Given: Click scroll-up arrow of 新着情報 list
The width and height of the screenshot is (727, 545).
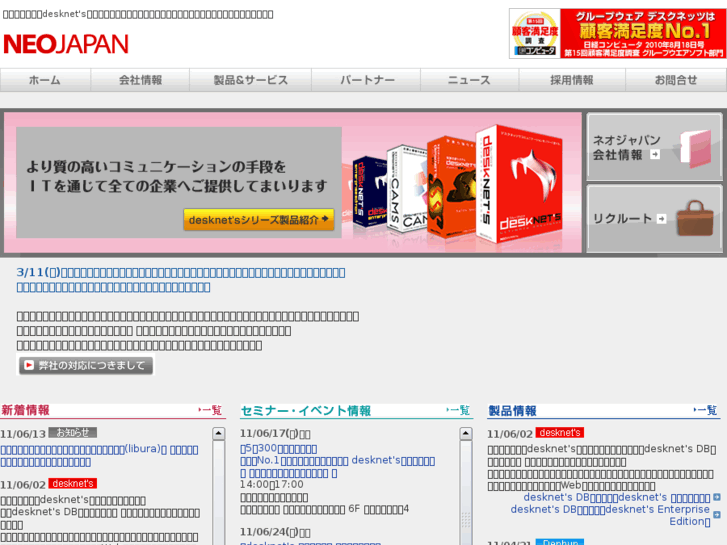Looking at the screenshot, I should 218,434.
